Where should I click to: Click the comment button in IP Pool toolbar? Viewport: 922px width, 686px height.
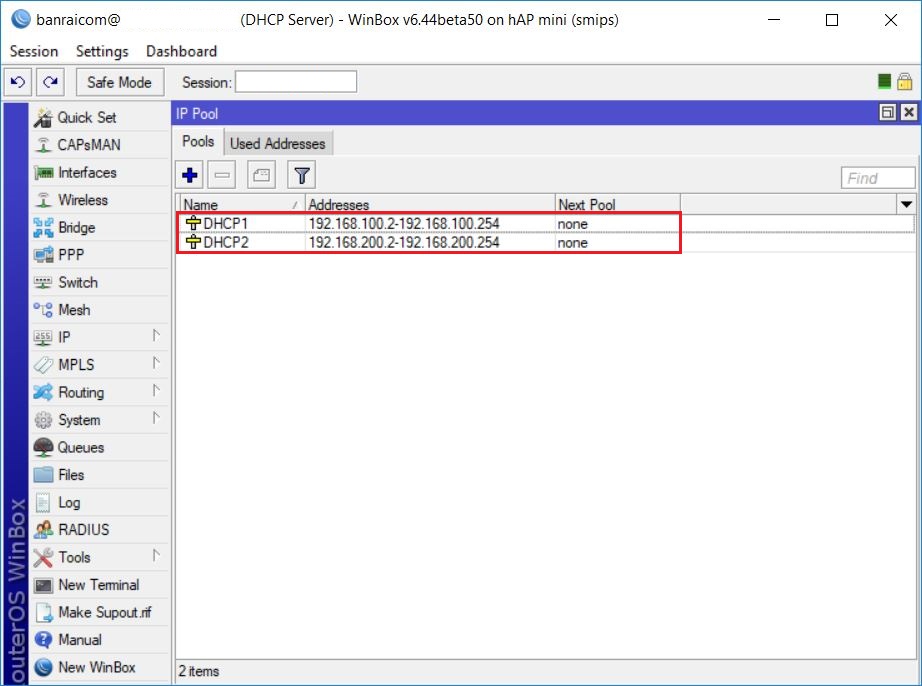click(262, 175)
